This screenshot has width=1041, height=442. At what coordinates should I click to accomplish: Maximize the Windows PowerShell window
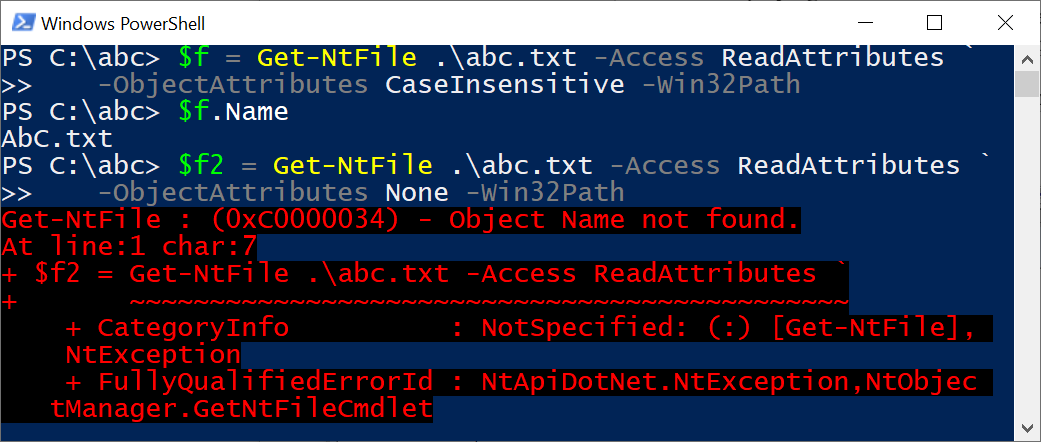click(x=934, y=23)
